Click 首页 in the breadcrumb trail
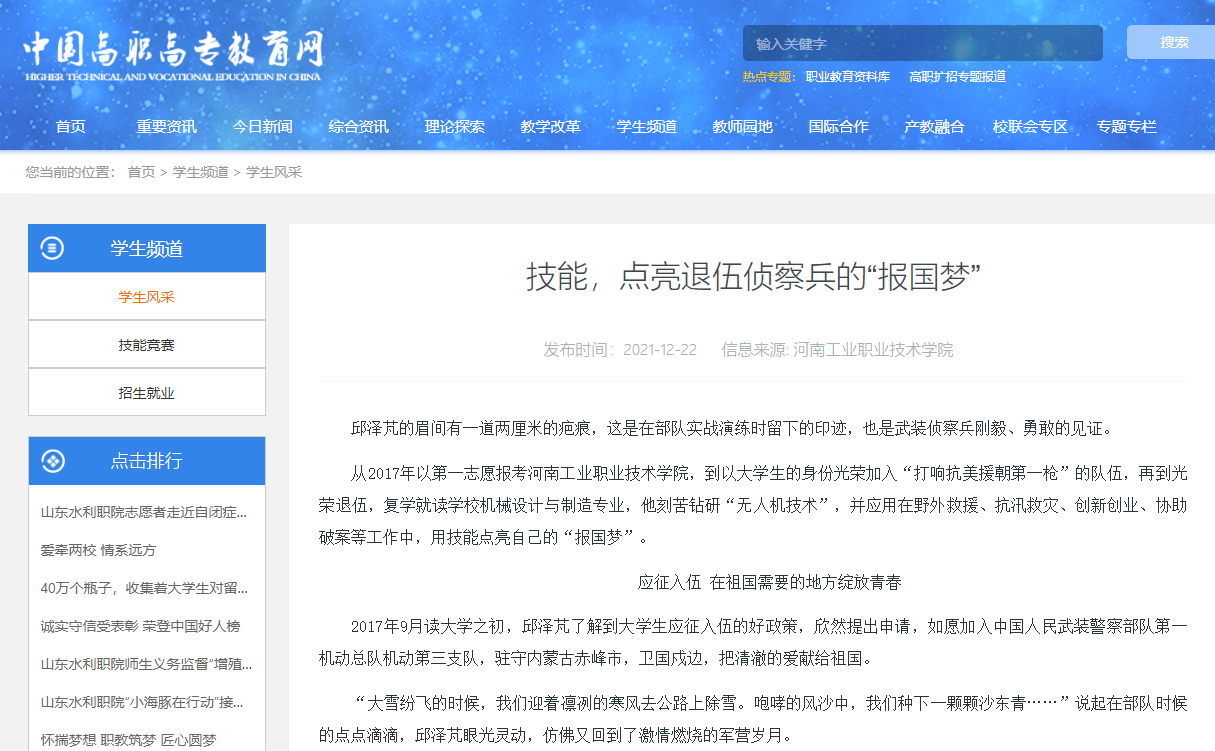1215x751 pixels. pos(141,172)
